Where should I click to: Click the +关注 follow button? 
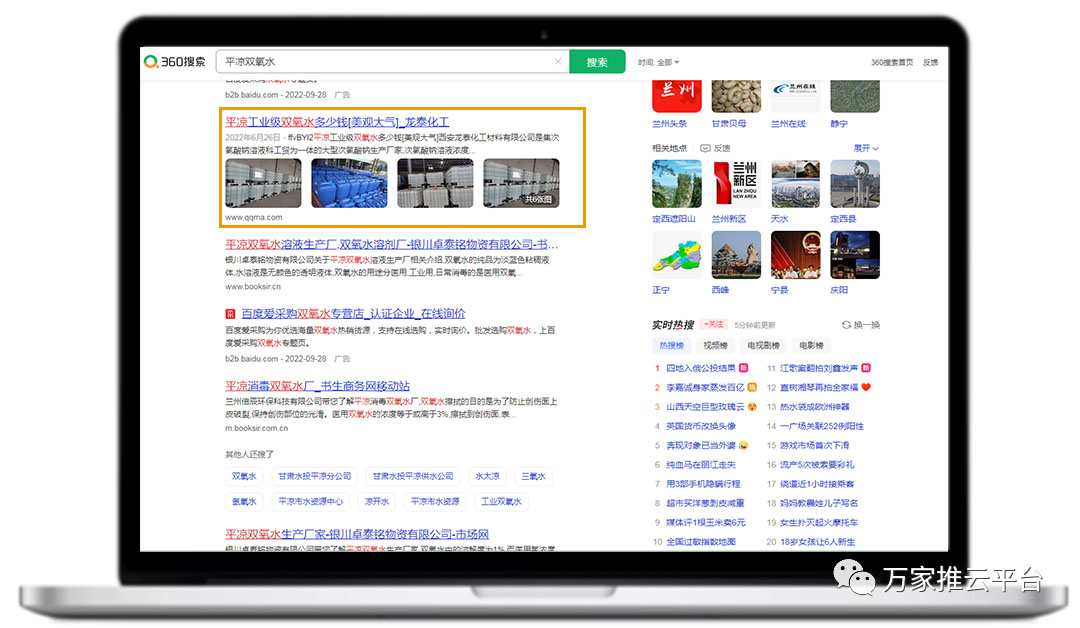[714, 325]
